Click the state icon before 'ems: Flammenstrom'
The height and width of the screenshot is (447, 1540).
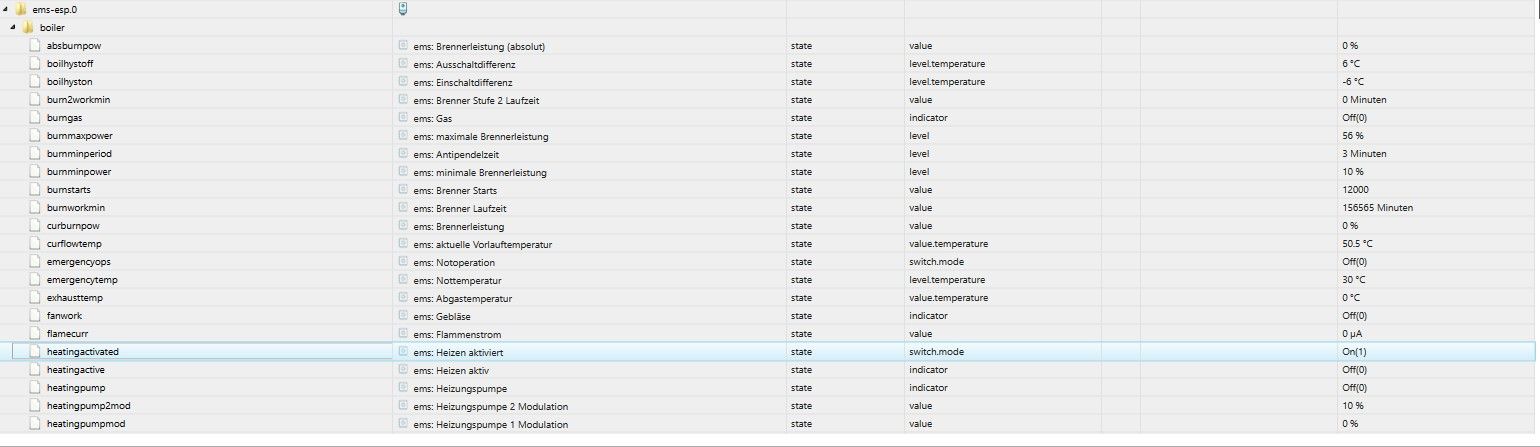tap(403, 333)
